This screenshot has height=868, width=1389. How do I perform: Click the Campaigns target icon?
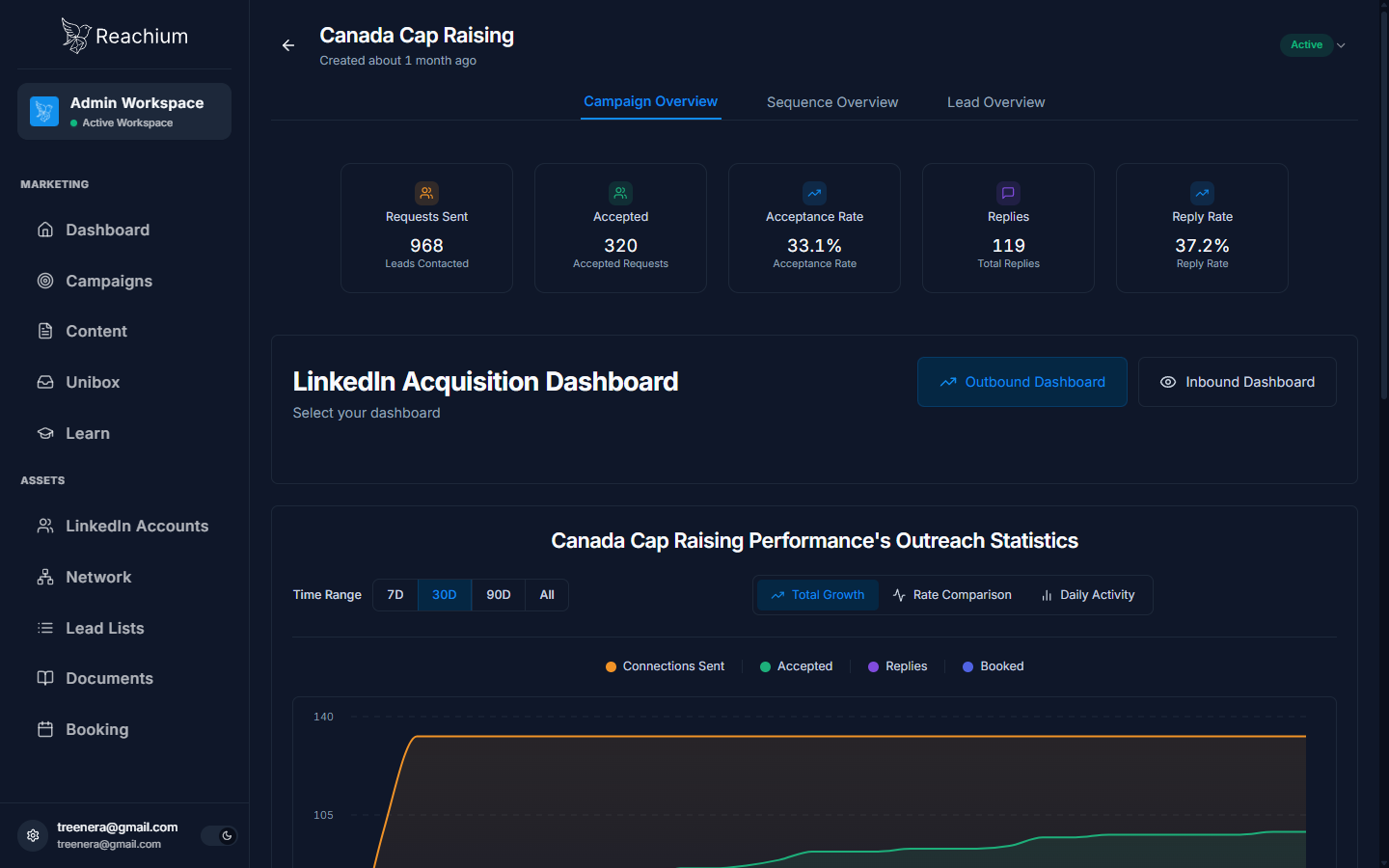45,281
